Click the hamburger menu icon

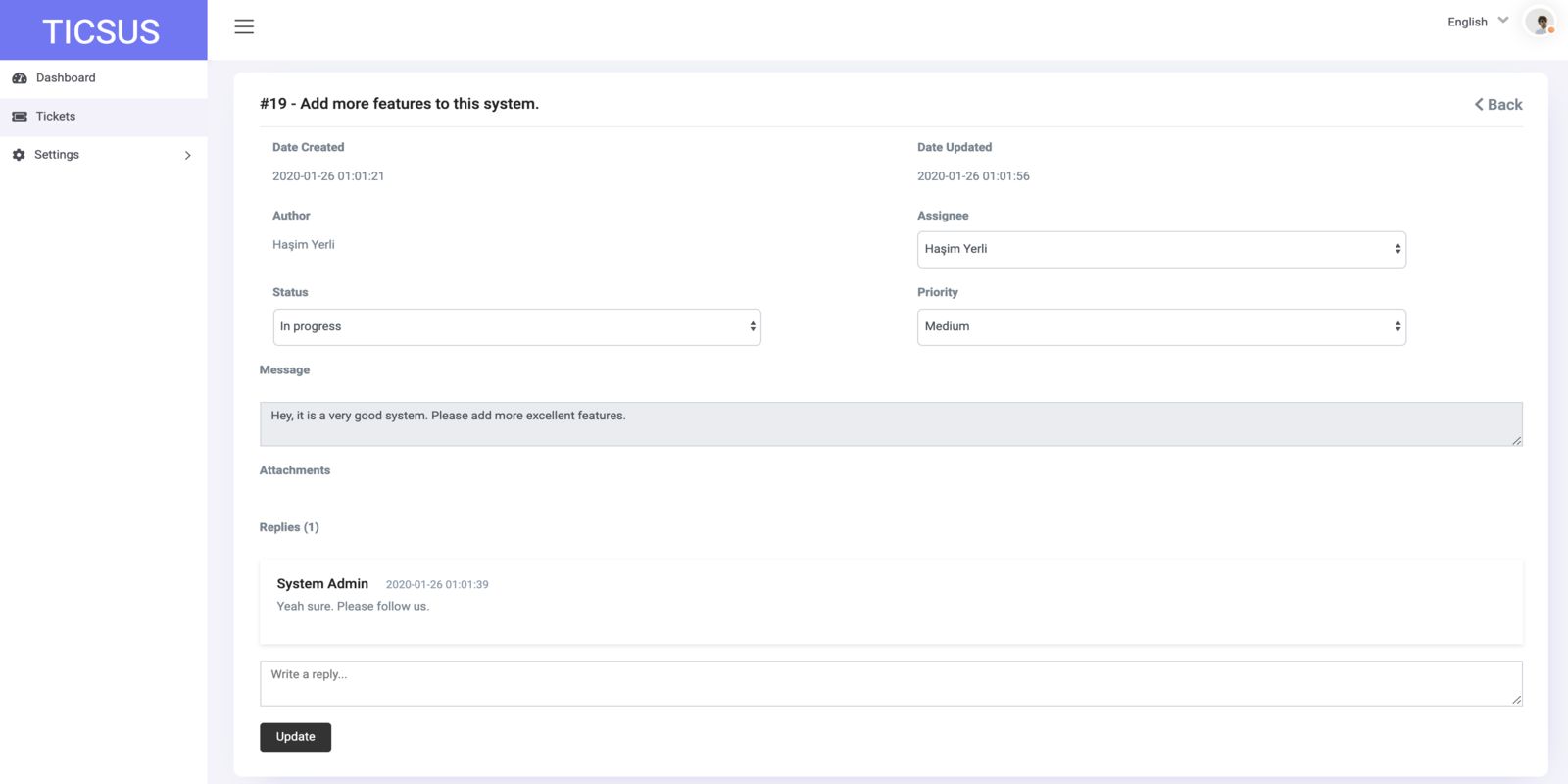point(244,26)
